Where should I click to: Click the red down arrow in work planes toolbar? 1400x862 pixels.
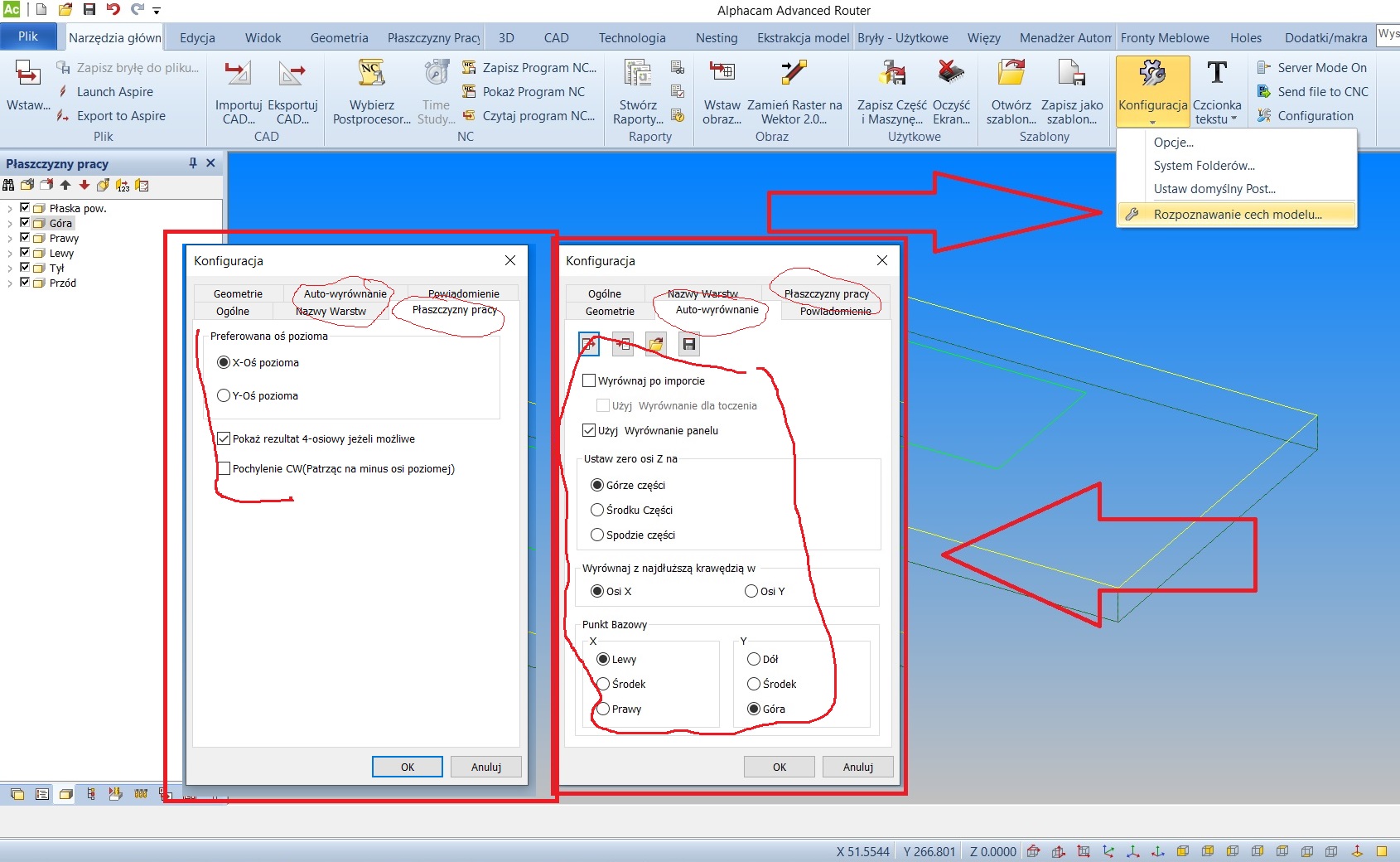(x=84, y=186)
